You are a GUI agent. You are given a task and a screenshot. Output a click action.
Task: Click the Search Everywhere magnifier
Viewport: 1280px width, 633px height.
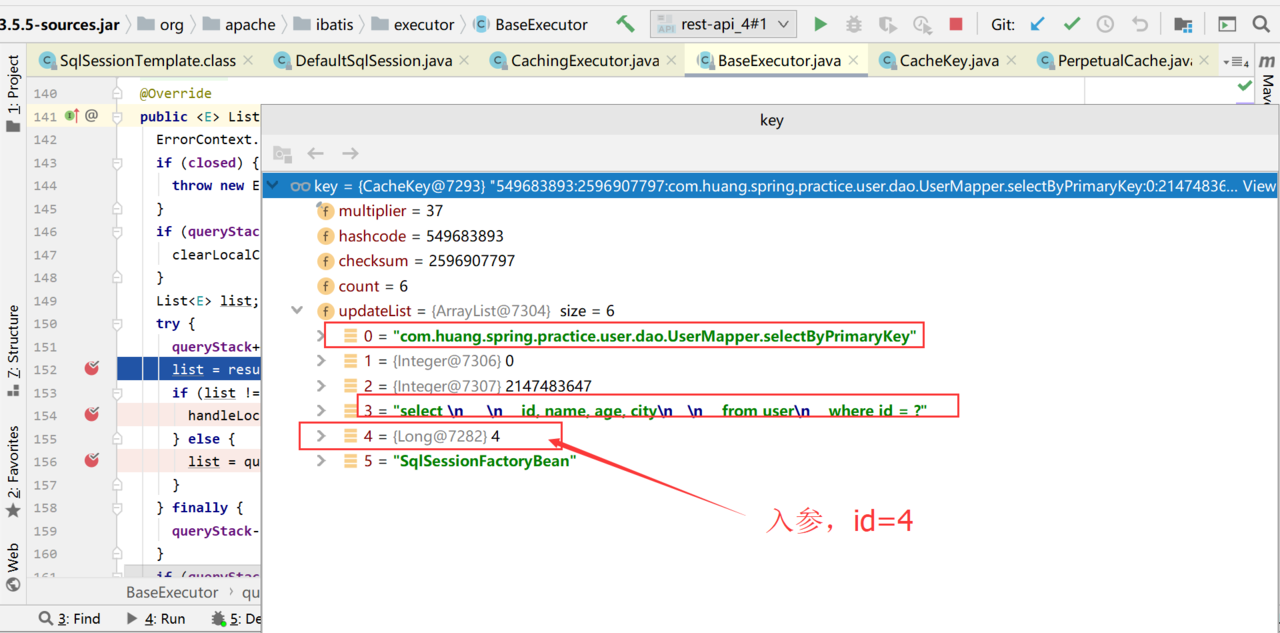click(1261, 24)
